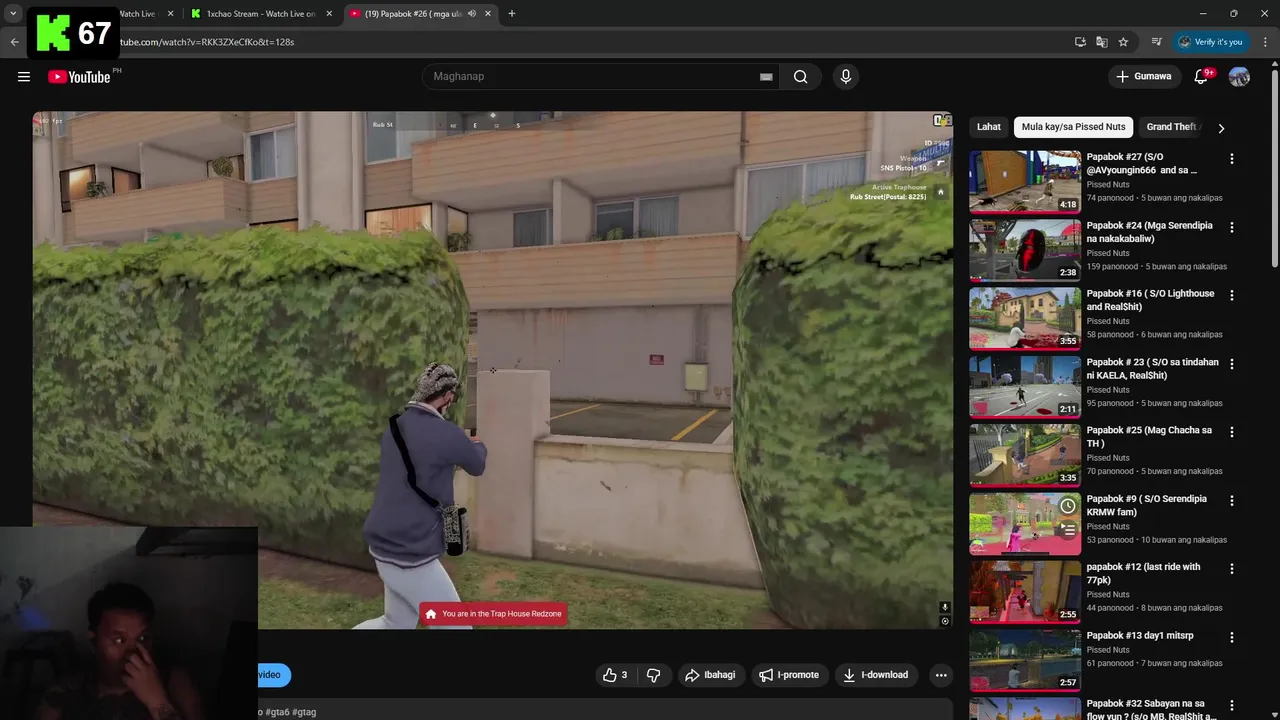Click the I-download button
This screenshot has height=720, width=1280.
[875, 675]
